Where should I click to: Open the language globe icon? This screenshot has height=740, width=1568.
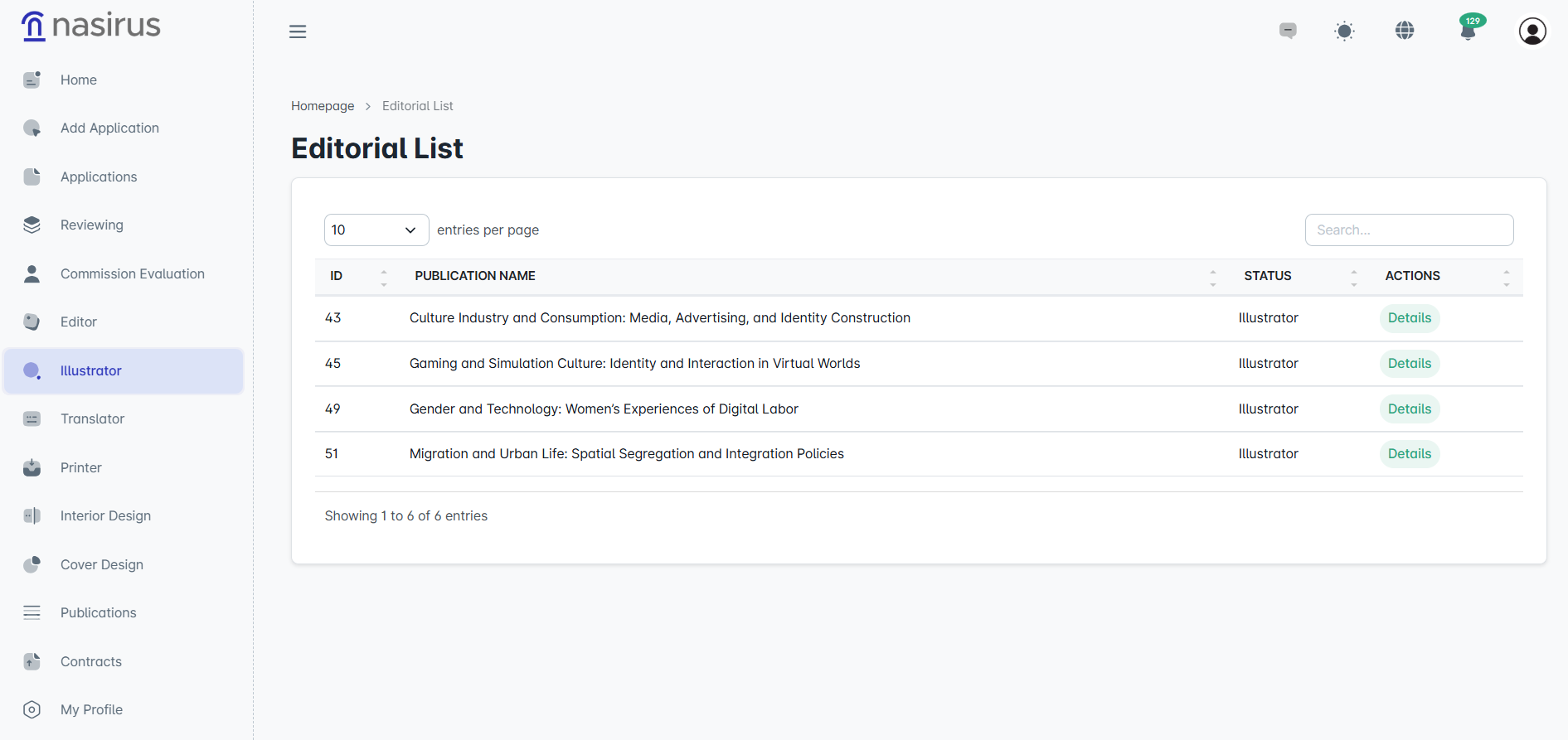pos(1405,31)
